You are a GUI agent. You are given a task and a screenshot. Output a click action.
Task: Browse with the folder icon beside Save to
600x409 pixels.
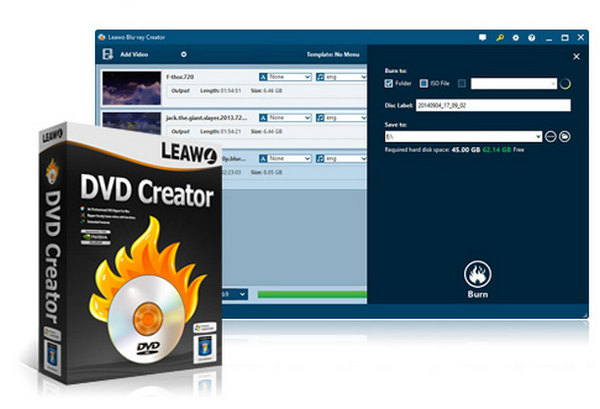point(565,136)
